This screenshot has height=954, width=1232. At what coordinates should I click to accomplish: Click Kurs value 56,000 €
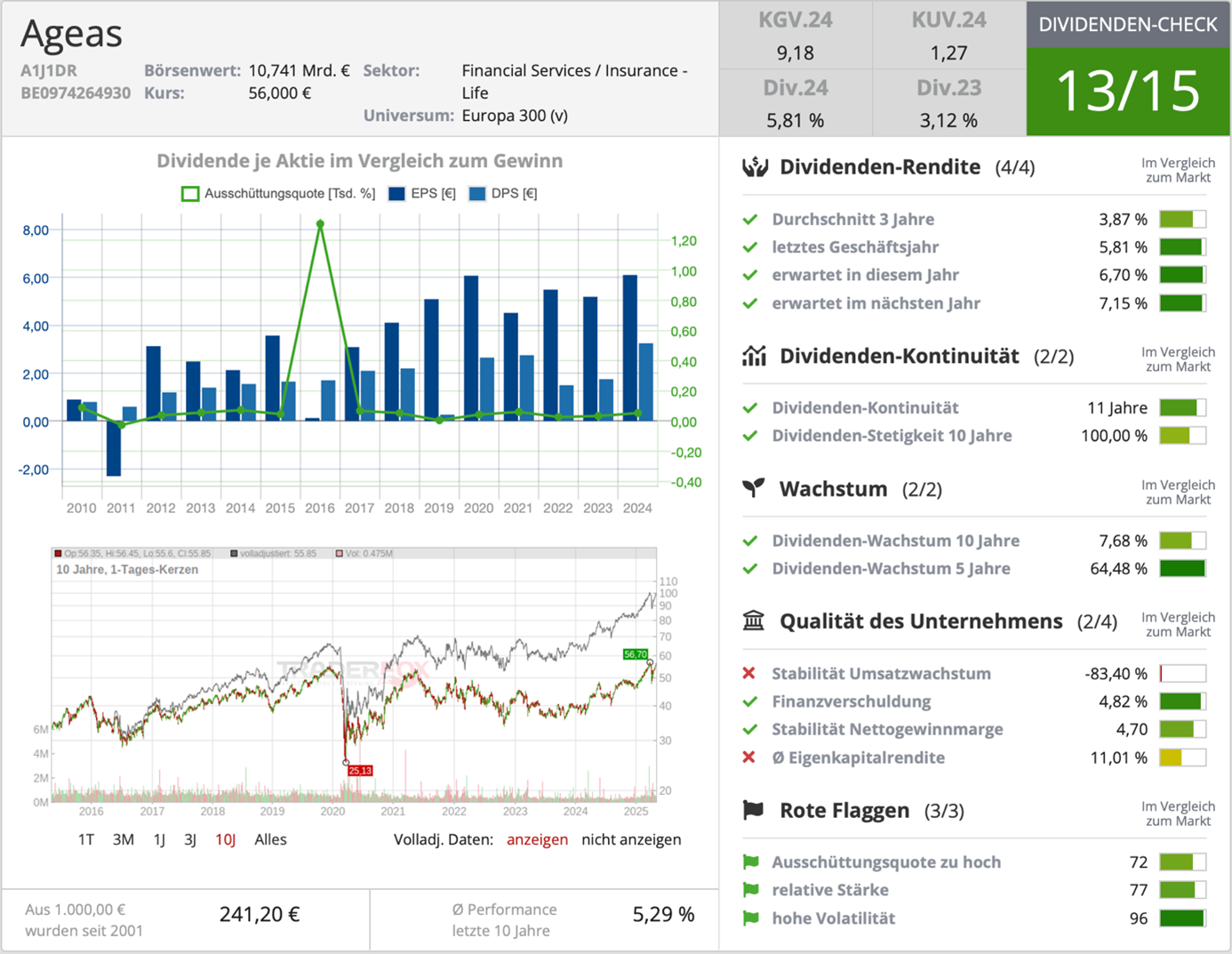click(x=280, y=92)
